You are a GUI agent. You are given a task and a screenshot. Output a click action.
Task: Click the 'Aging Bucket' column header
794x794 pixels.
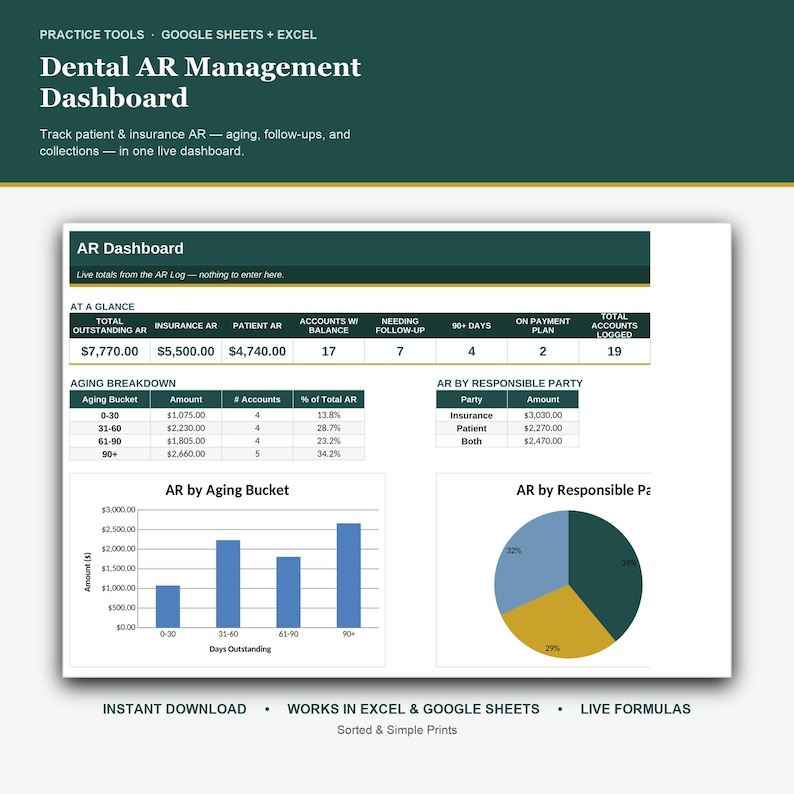pyautogui.click(x=109, y=399)
